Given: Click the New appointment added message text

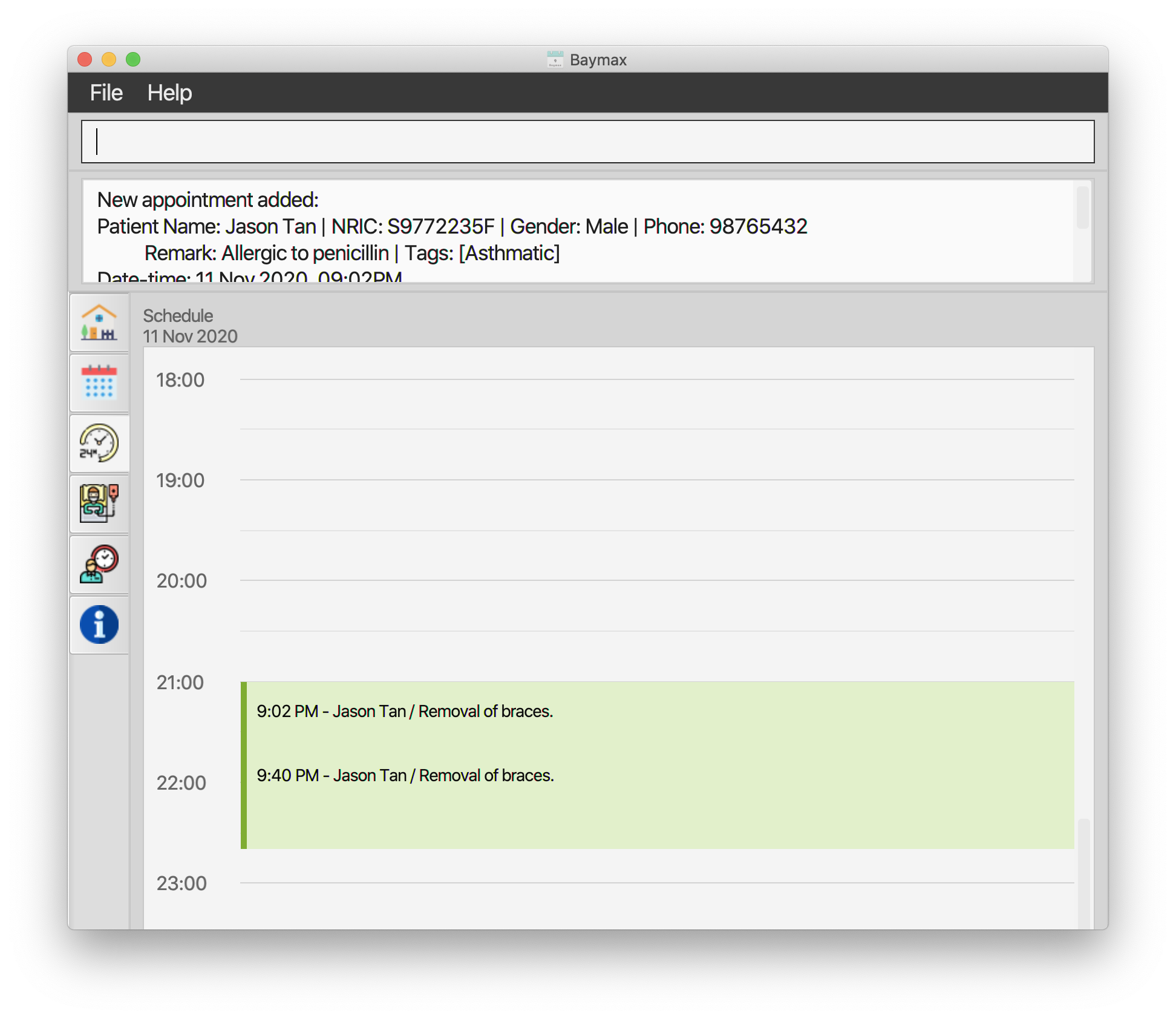Looking at the screenshot, I should pos(208,200).
